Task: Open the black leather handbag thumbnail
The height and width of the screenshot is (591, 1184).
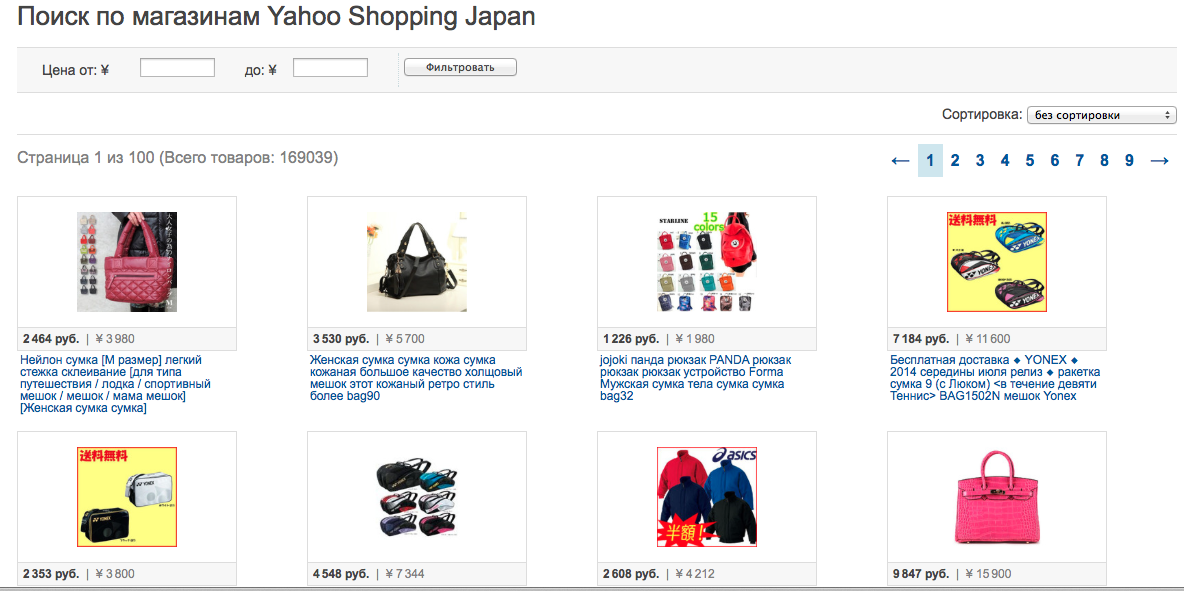Action: 417,261
